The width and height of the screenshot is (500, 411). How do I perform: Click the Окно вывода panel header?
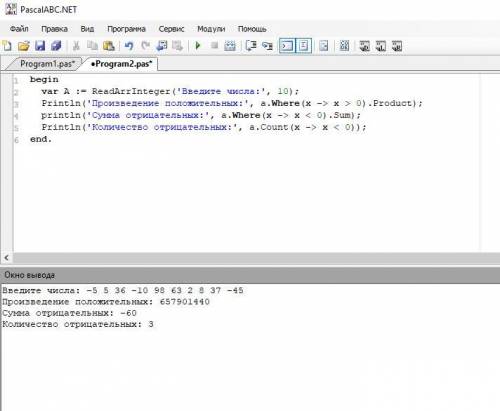pyautogui.click(x=250, y=275)
